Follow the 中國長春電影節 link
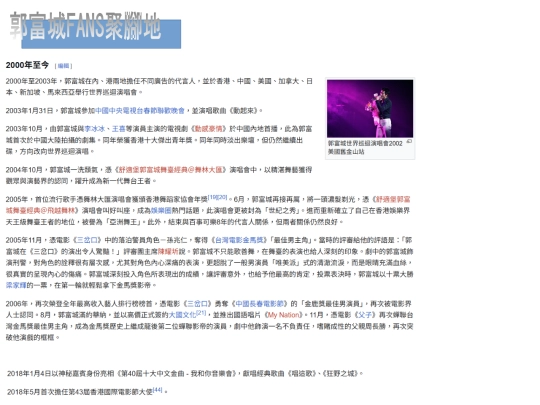Image resolution: width=540 pixels, height=405 pixels. click(260, 304)
